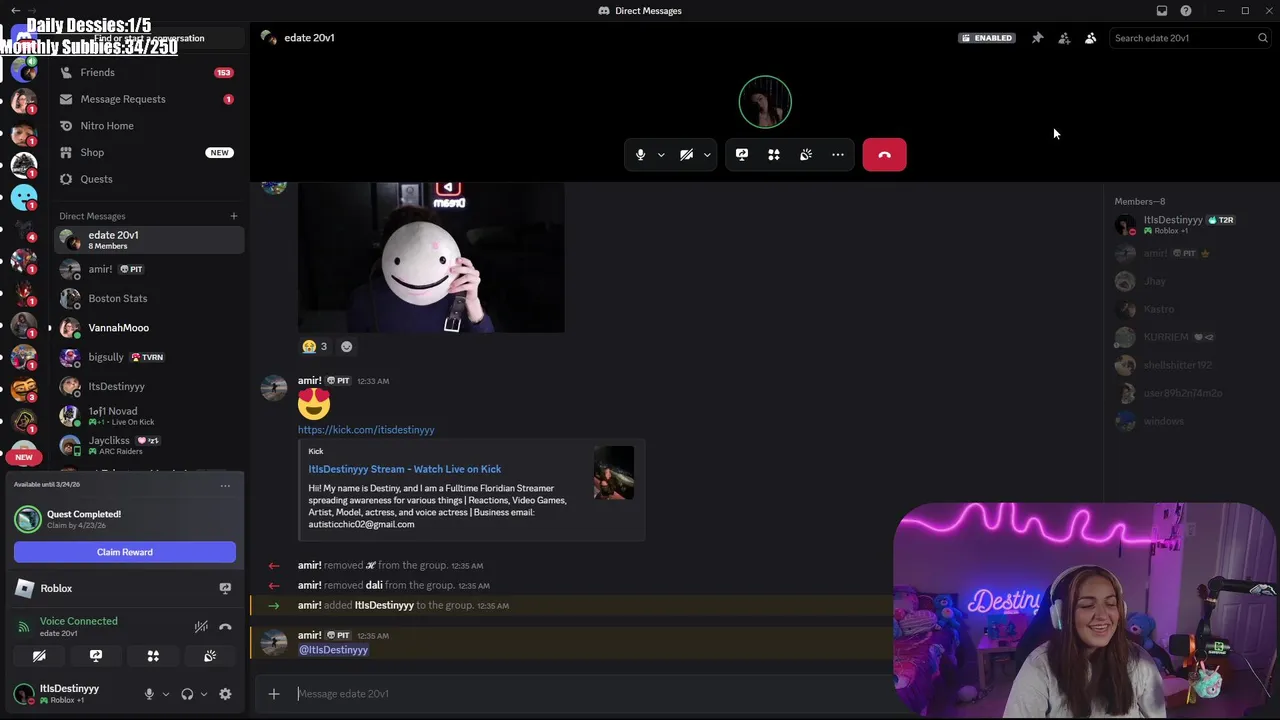Image resolution: width=1280 pixels, height=720 pixels.
Task: Select shellshitter192 in the Members list
Action: (x=1190, y=365)
